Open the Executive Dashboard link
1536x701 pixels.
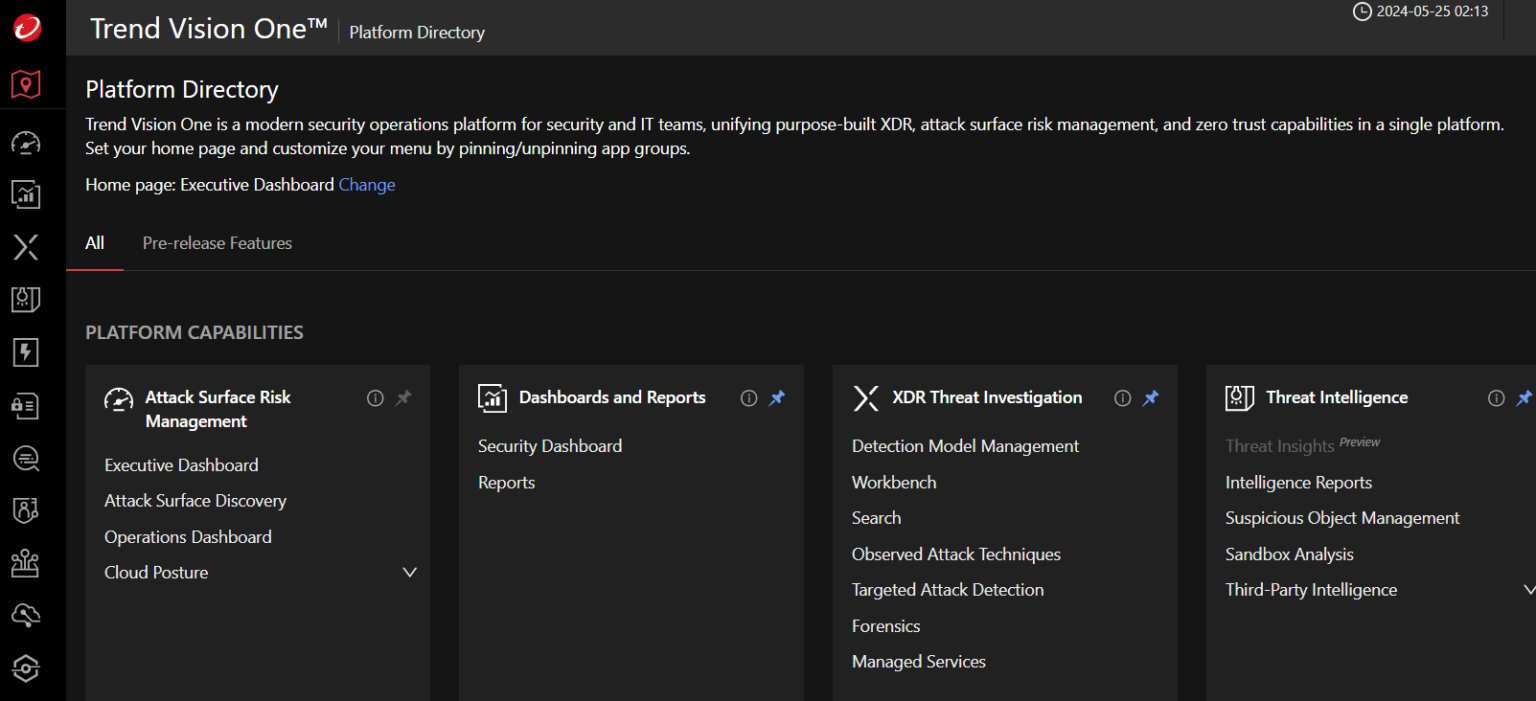click(x=181, y=465)
